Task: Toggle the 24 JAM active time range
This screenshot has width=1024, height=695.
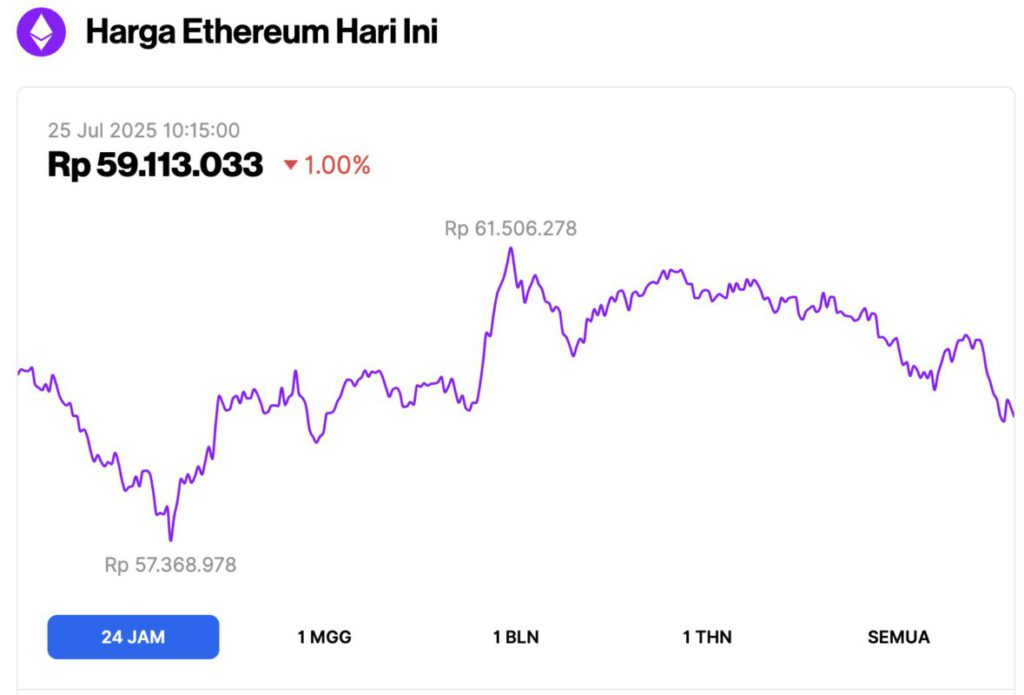Action: (x=133, y=637)
